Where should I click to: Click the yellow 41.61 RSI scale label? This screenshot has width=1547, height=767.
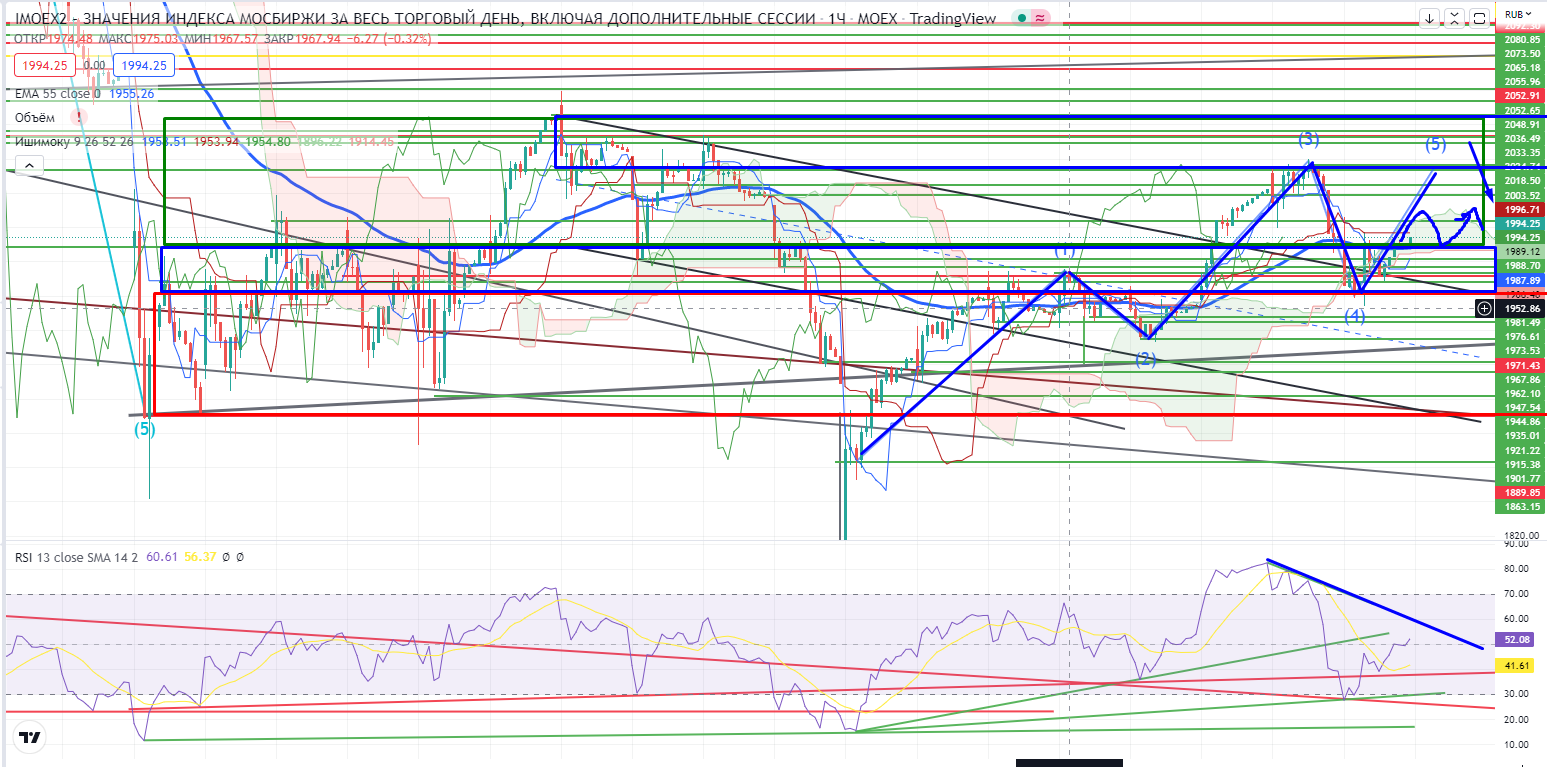point(1518,664)
